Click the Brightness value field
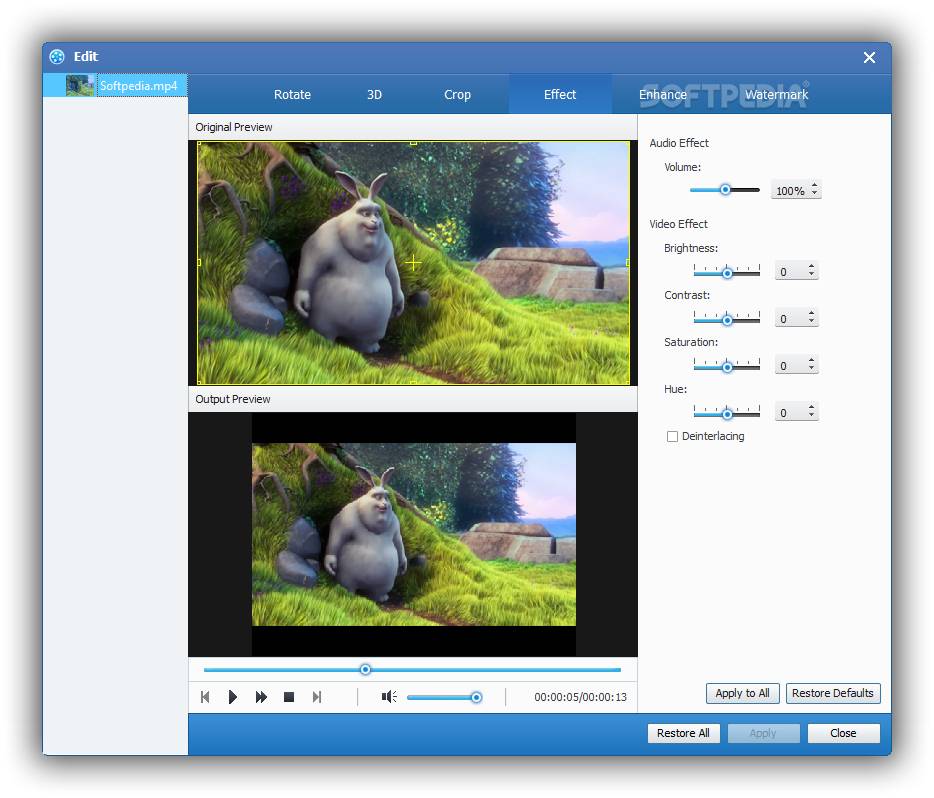Image resolution: width=934 pixels, height=798 pixels. point(790,272)
